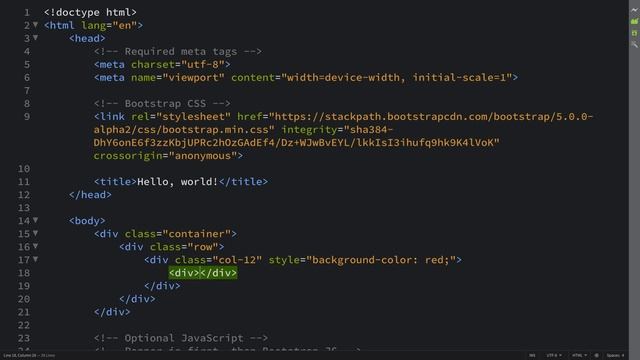
Task: Click the "Required meta tags" comment
Action: (x=178, y=51)
